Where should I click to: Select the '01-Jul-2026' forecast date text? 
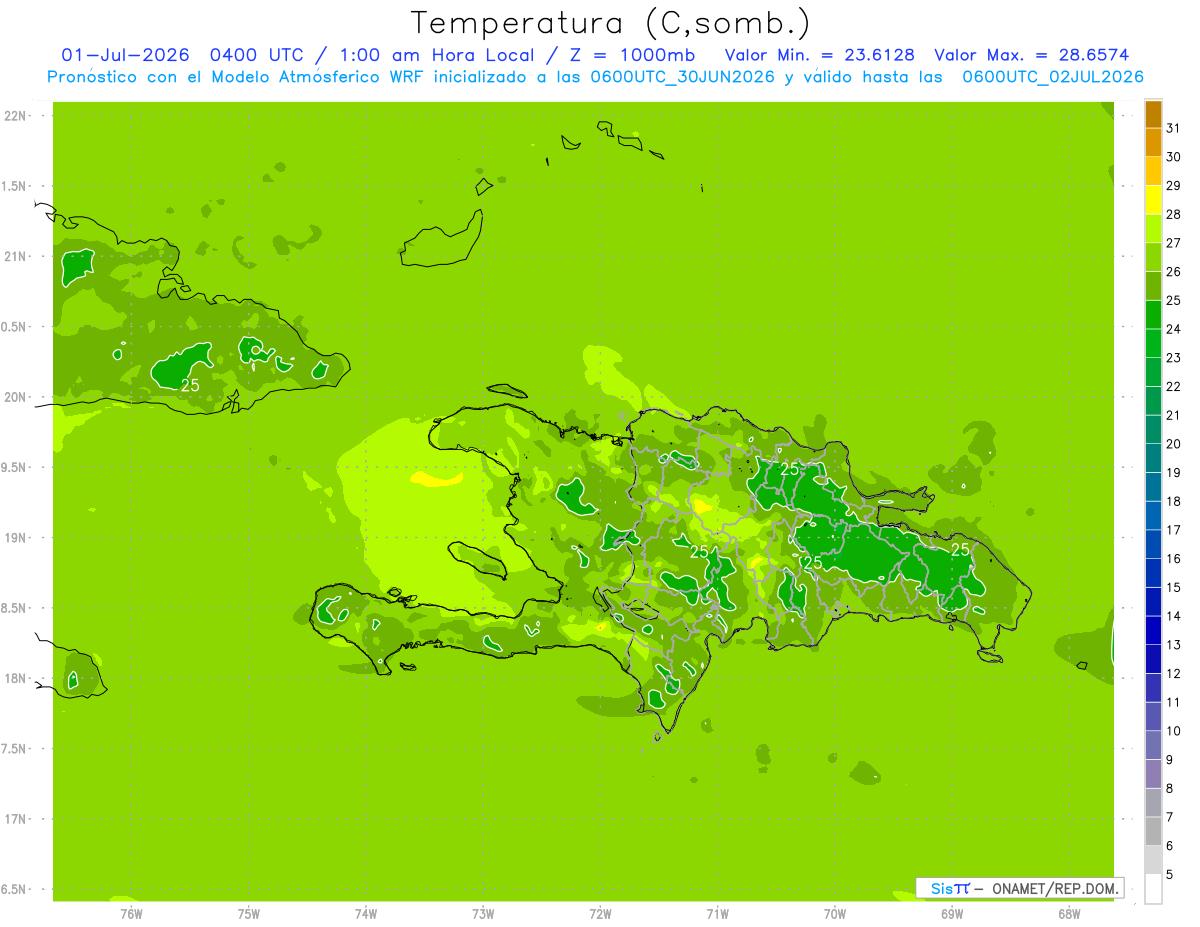126,55
